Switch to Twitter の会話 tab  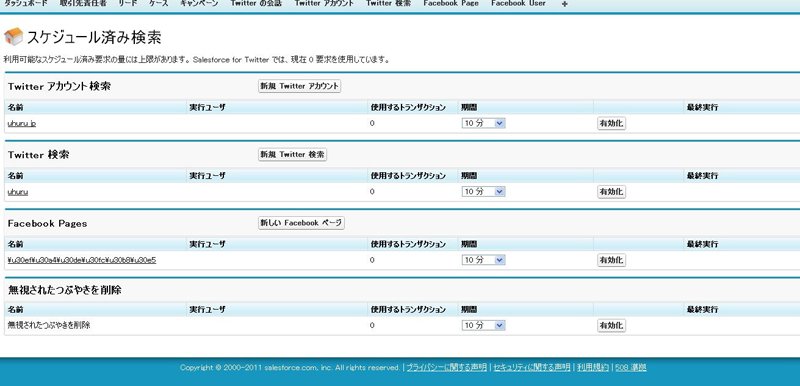(x=256, y=4)
